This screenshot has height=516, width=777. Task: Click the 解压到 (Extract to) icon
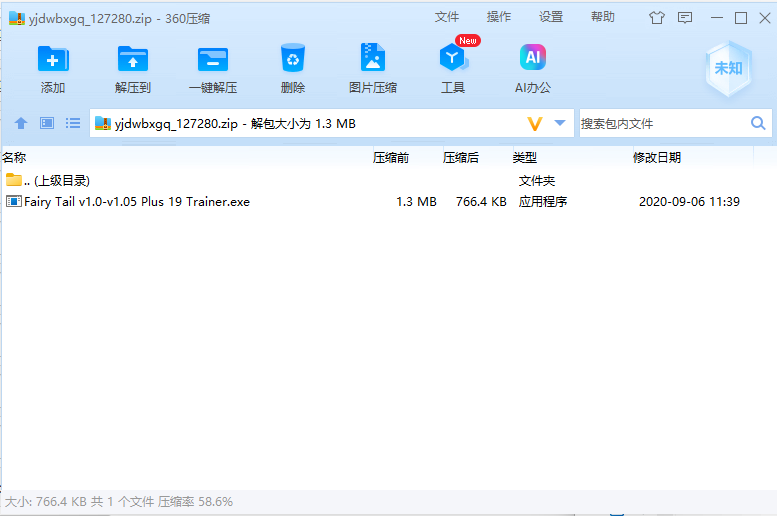tap(132, 59)
